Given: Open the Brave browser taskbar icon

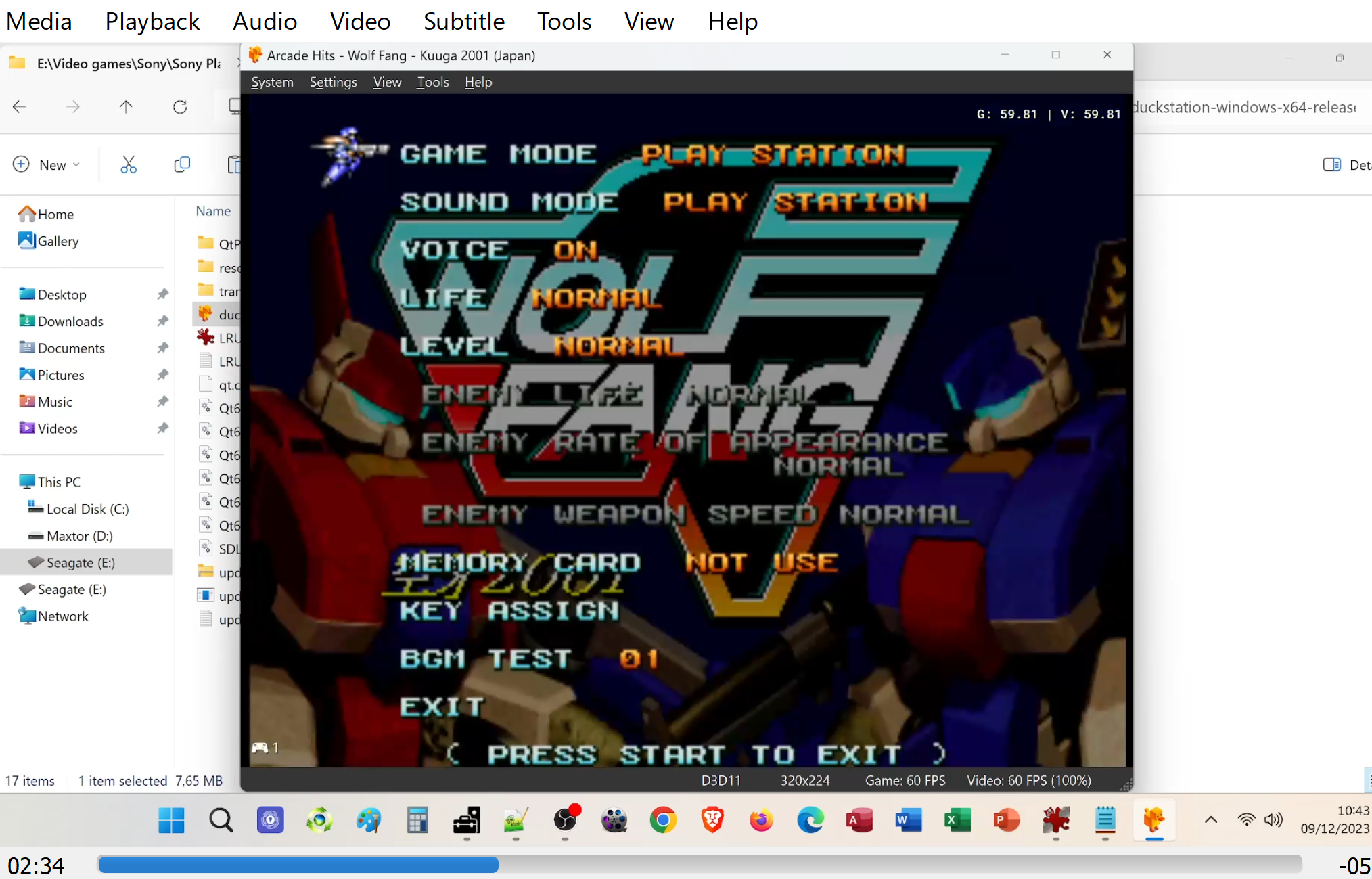Looking at the screenshot, I should tap(712, 820).
